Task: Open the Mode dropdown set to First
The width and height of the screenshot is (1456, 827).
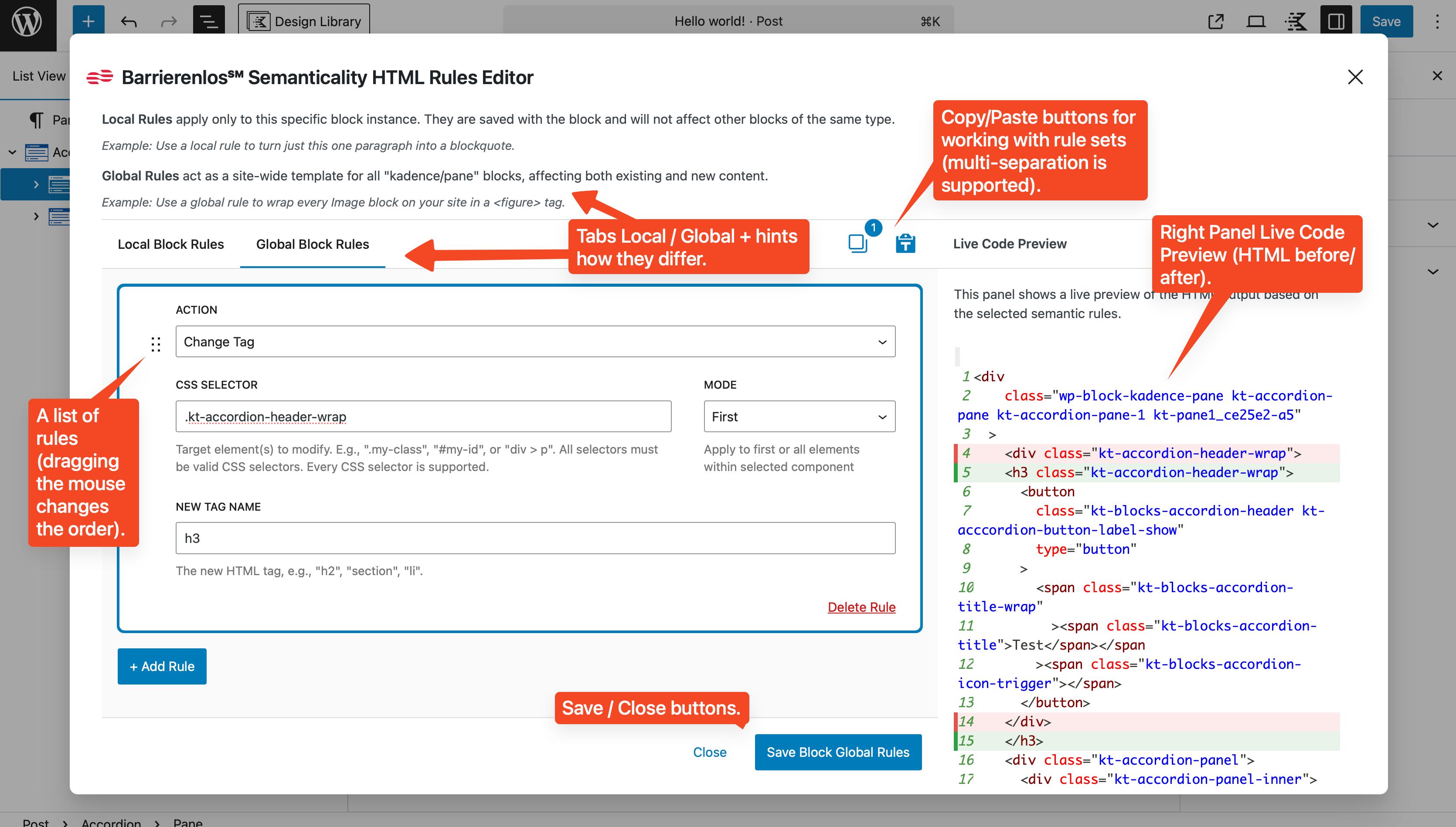Action: tap(799, 417)
